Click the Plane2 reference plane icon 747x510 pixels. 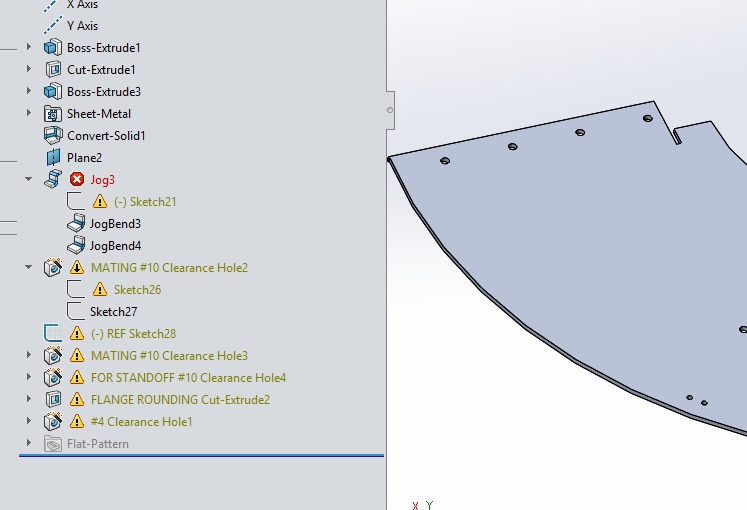[53, 158]
